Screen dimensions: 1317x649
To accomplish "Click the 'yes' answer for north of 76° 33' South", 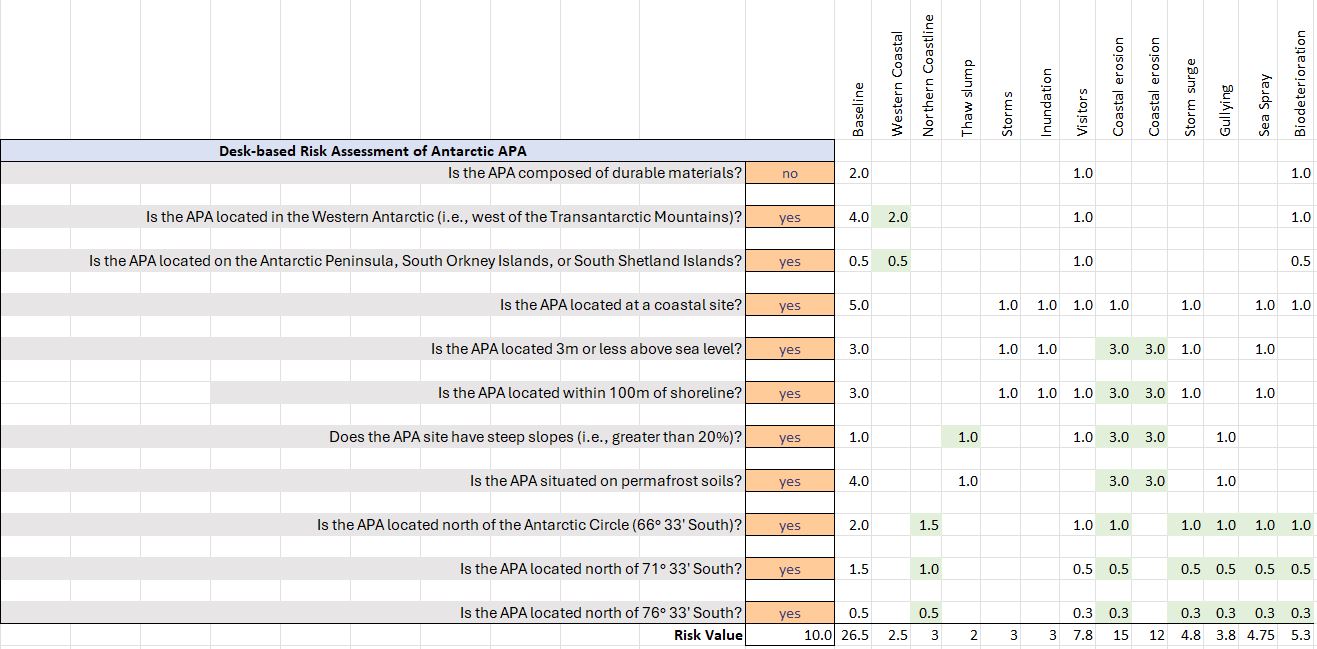I will pos(789,613).
